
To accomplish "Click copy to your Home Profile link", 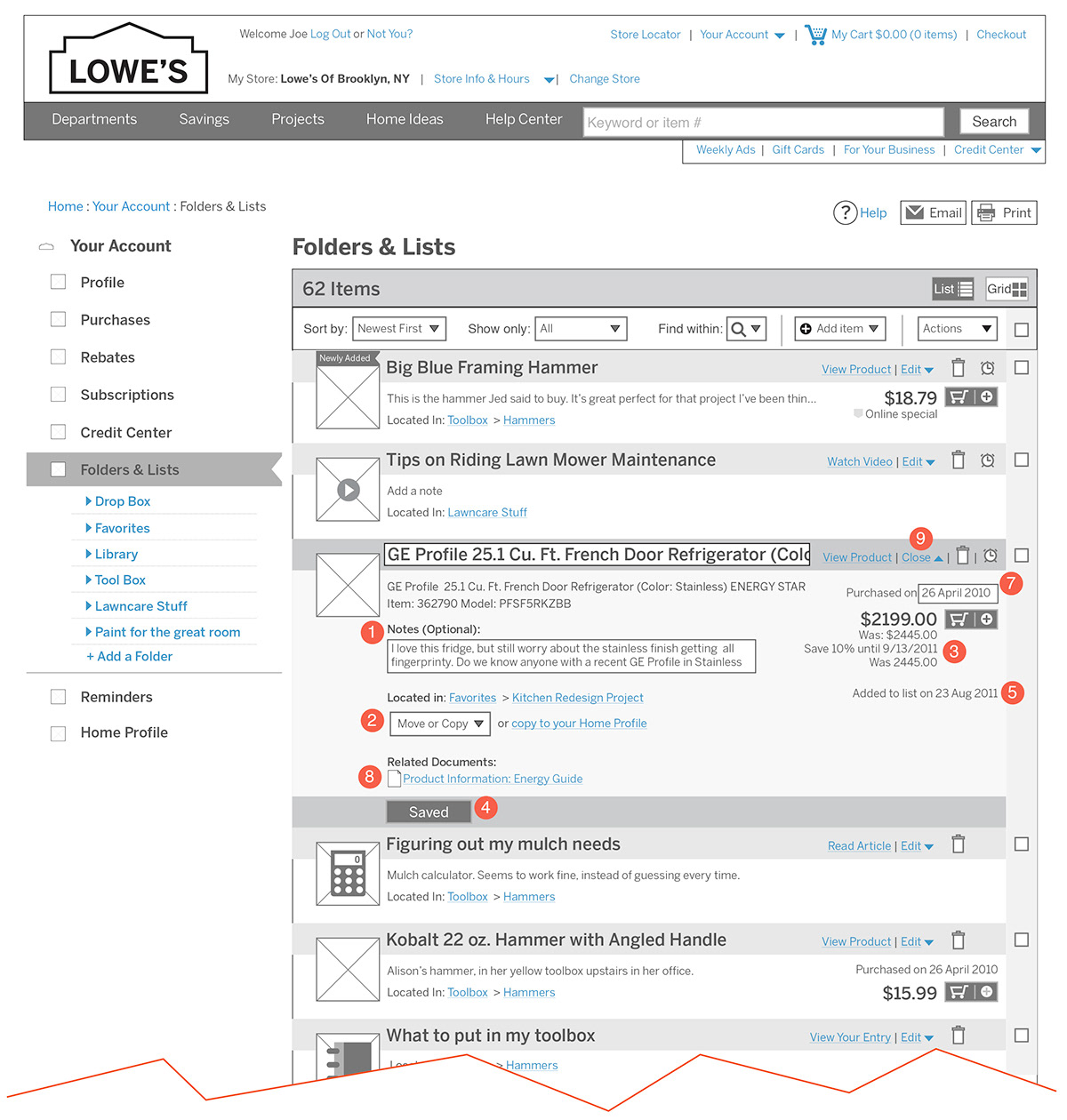I will click(x=579, y=724).
